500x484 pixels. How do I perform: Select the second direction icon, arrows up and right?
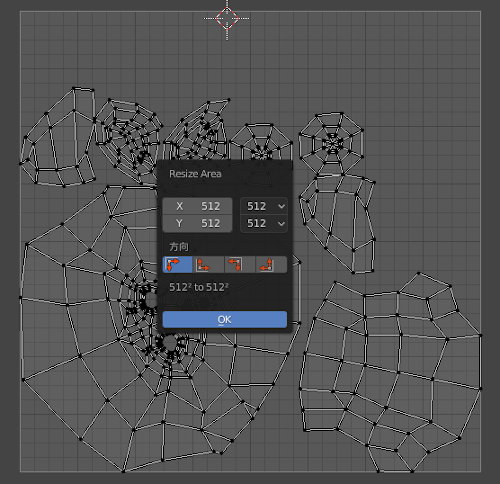tap(208, 265)
